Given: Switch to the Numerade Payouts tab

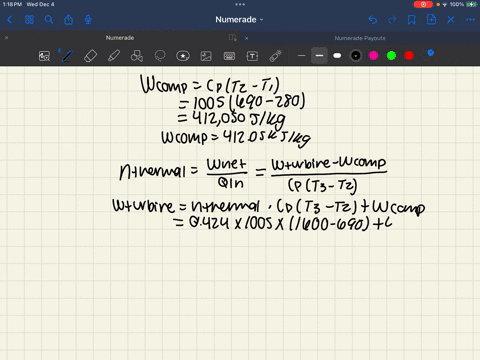Looking at the screenshot, I should pyautogui.click(x=360, y=38).
